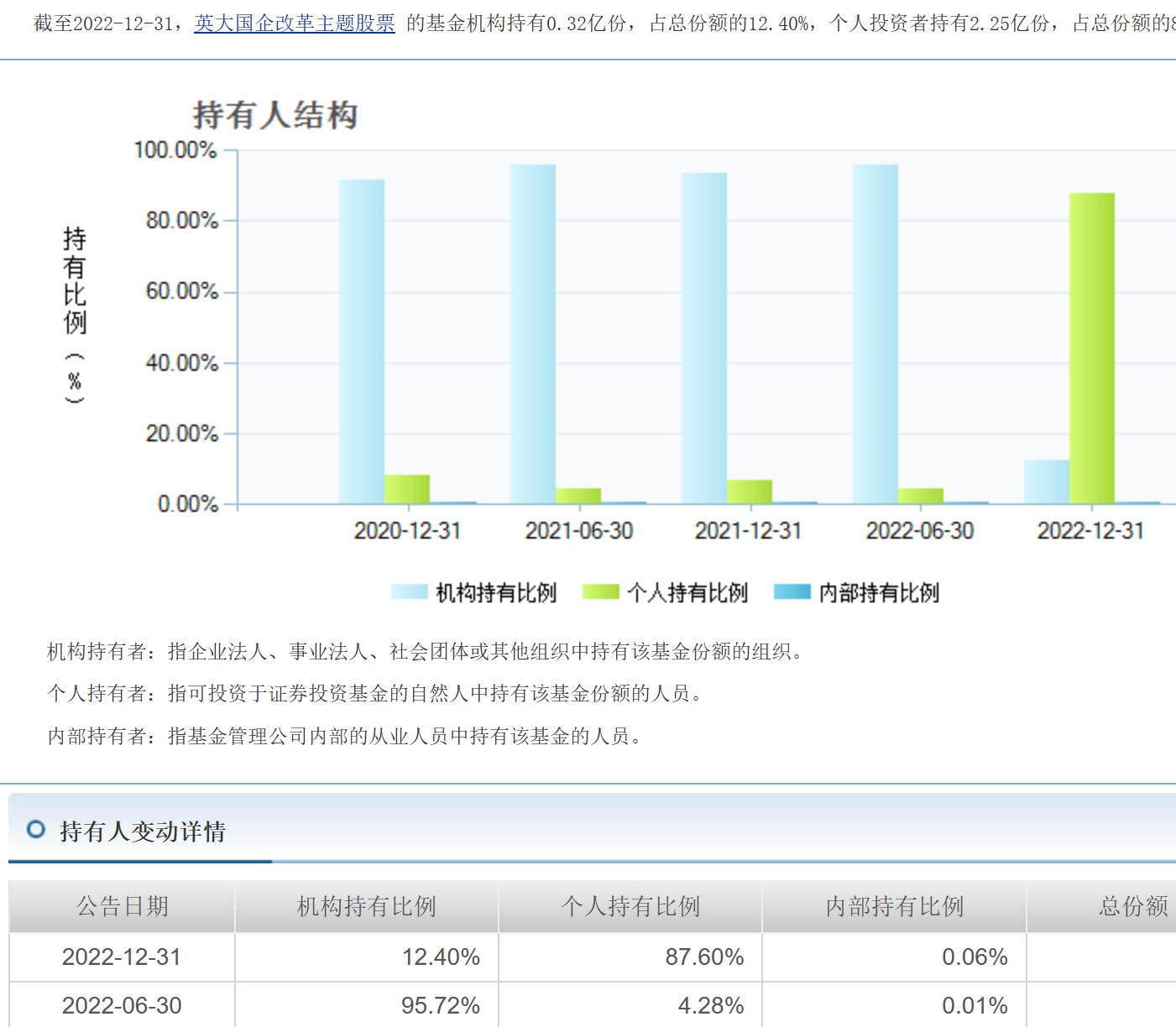This screenshot has height=1027, width=1176.
Task: Toggle the 机构持有比例 legend label
Action: click(496, 593)
